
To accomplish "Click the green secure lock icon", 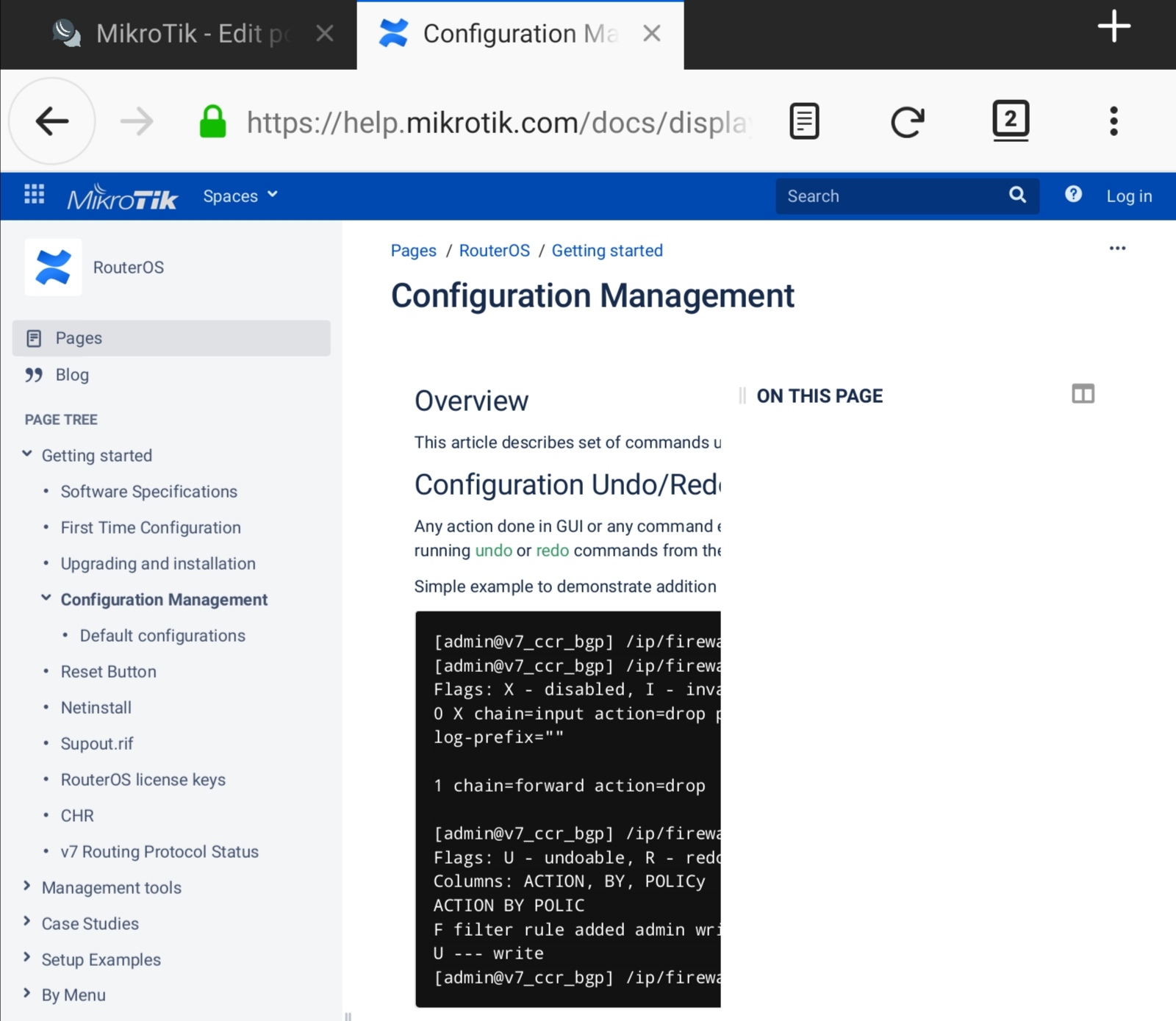I will coord(212,121).
